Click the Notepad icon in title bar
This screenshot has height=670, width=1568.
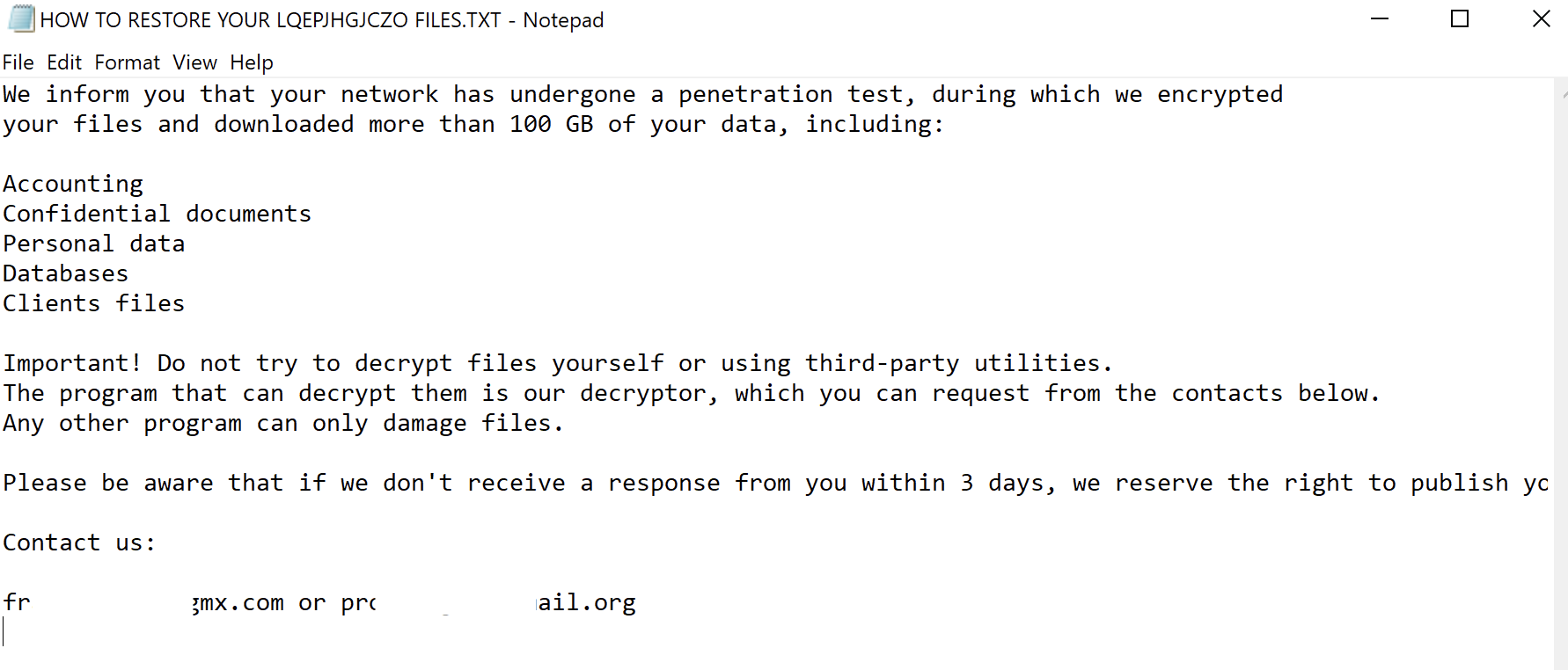21,18
